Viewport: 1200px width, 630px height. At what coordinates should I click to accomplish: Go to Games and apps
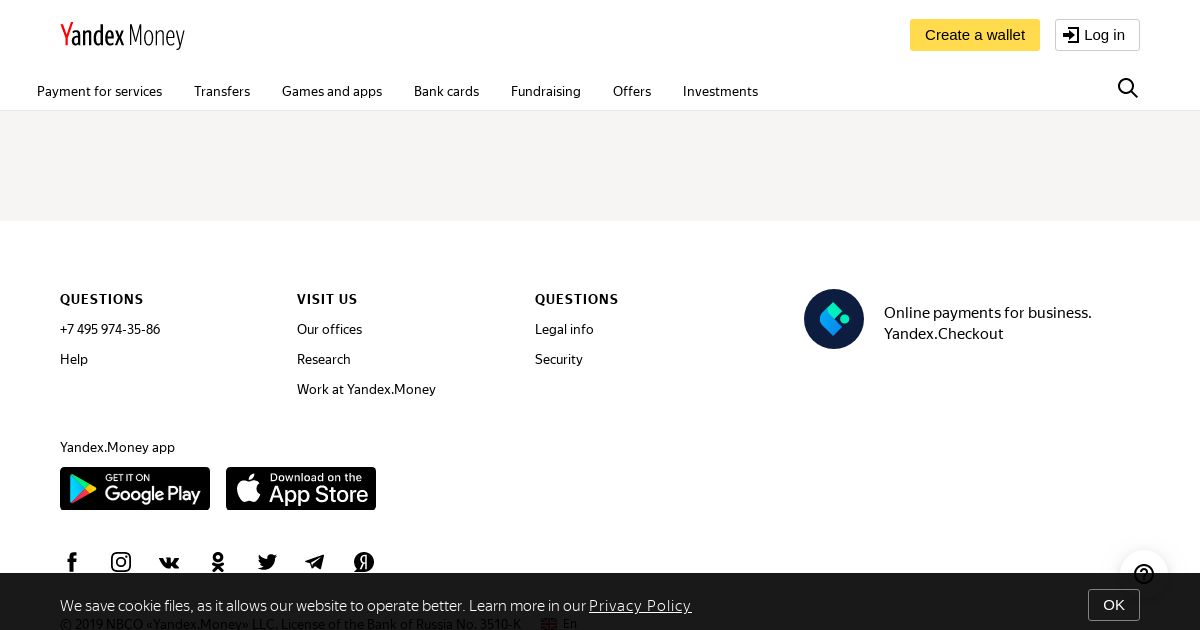point(332,91)
